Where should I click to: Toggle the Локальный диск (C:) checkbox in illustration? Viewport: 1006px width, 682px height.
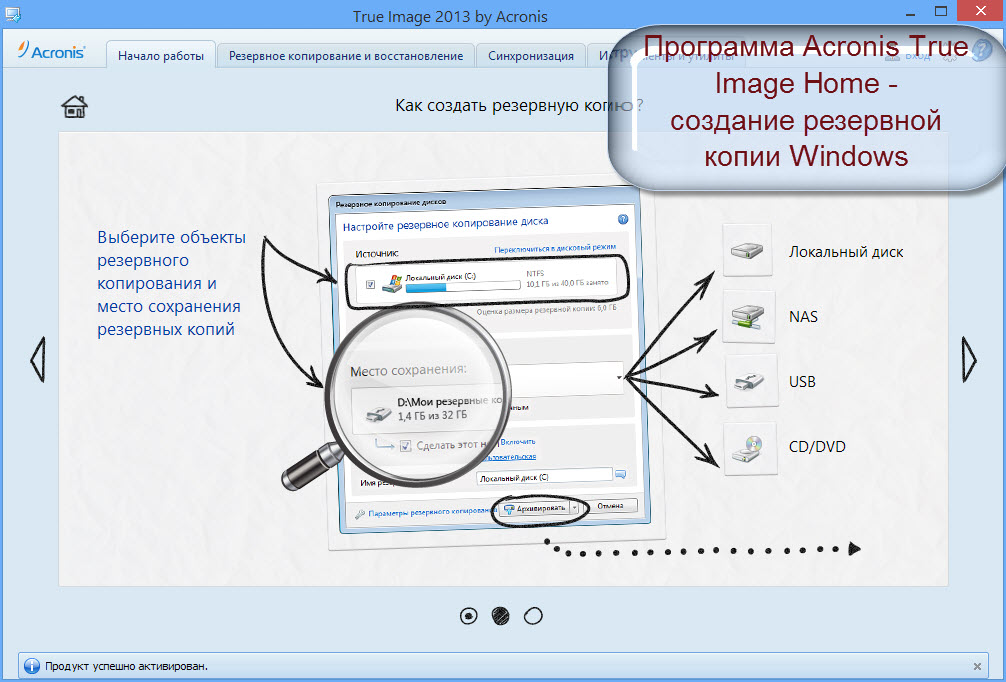click(x=370, y=284)
